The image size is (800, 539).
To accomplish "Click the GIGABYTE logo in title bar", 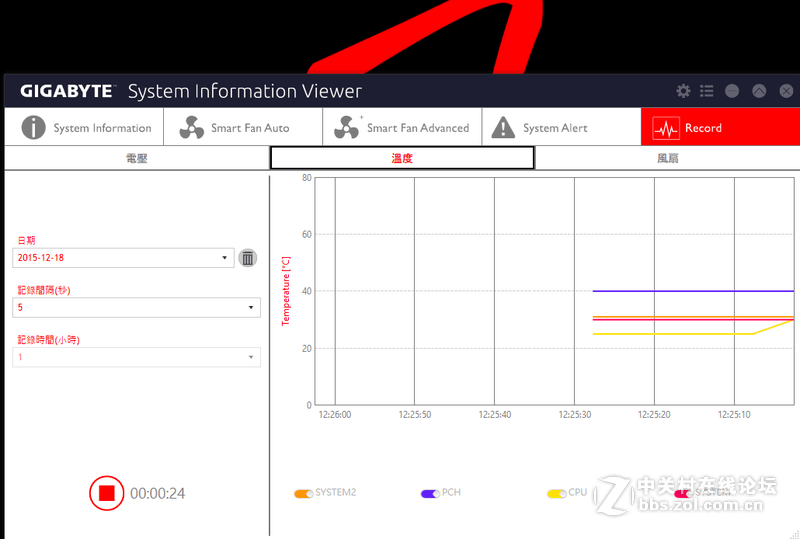I will (x=67, y=91).
